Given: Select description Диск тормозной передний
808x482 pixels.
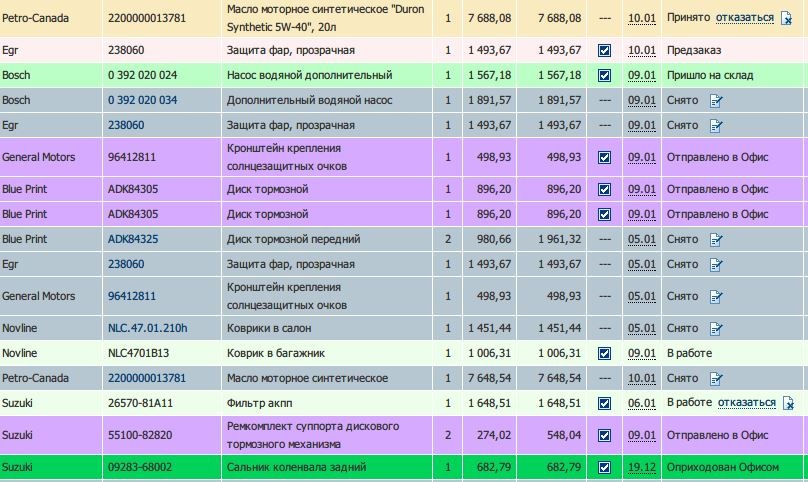Looking at the screenshot, I should (x=293, y=239).
